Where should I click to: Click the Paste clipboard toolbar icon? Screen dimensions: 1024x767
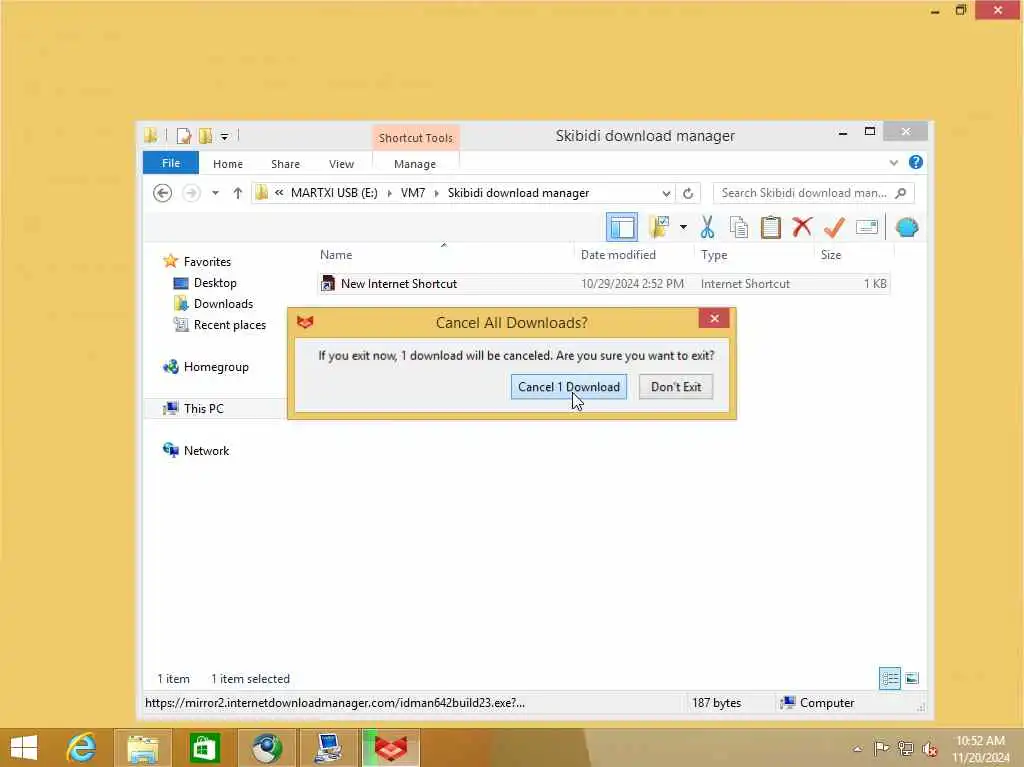[x=771, y=227]
